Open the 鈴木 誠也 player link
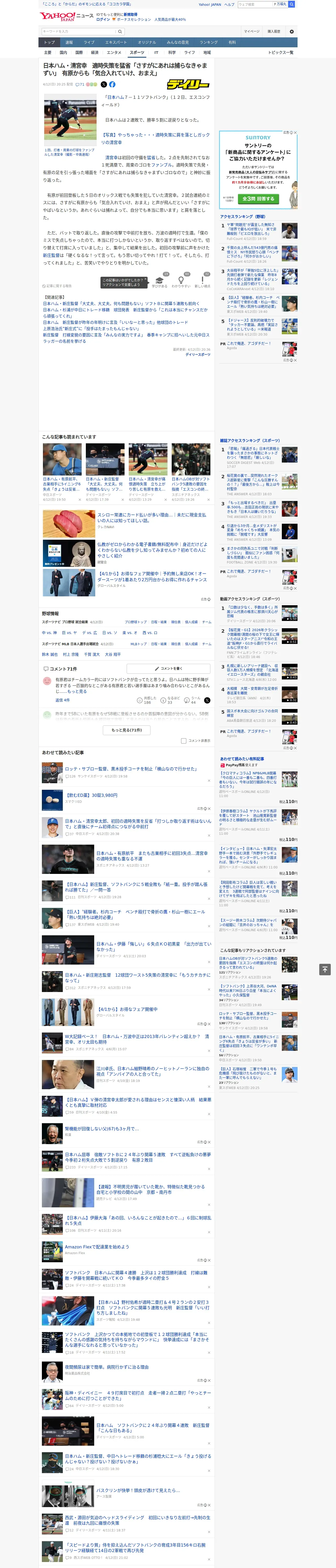The height and width of the screenshot is (1568, 336). click(x=50, y=654)
